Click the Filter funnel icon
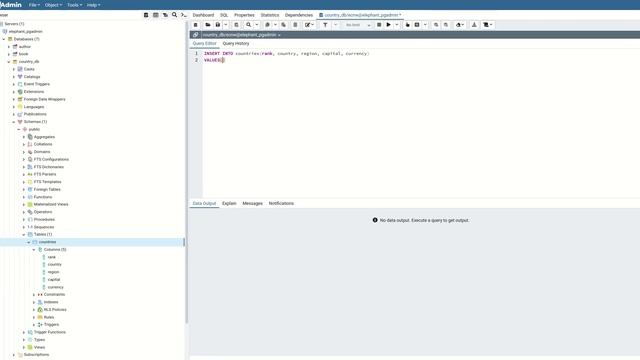 [x=325, y=25]
